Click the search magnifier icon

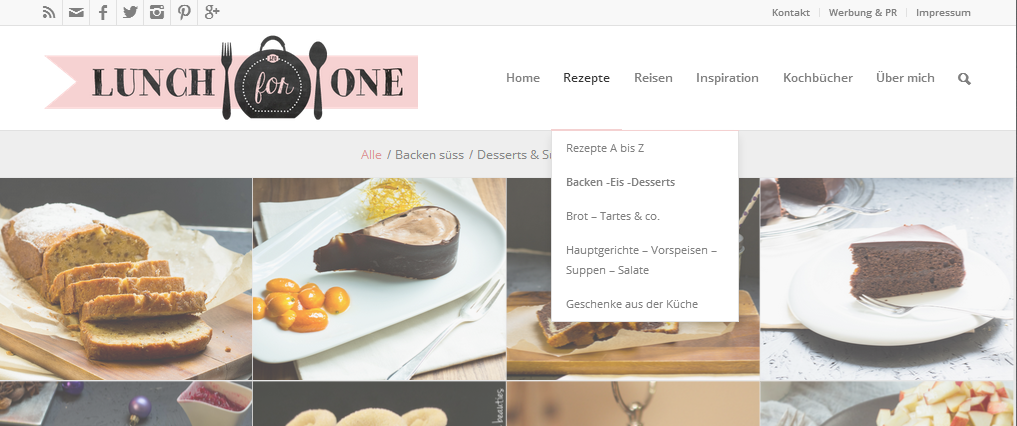[964, 78]
